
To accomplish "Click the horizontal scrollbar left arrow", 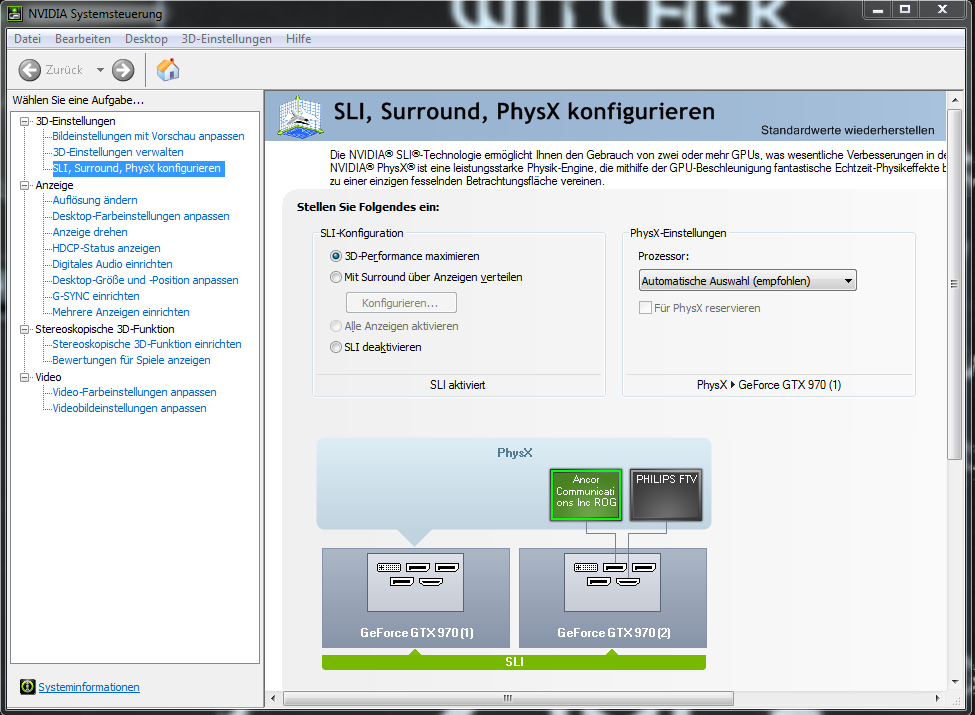I will pos(273,698).
